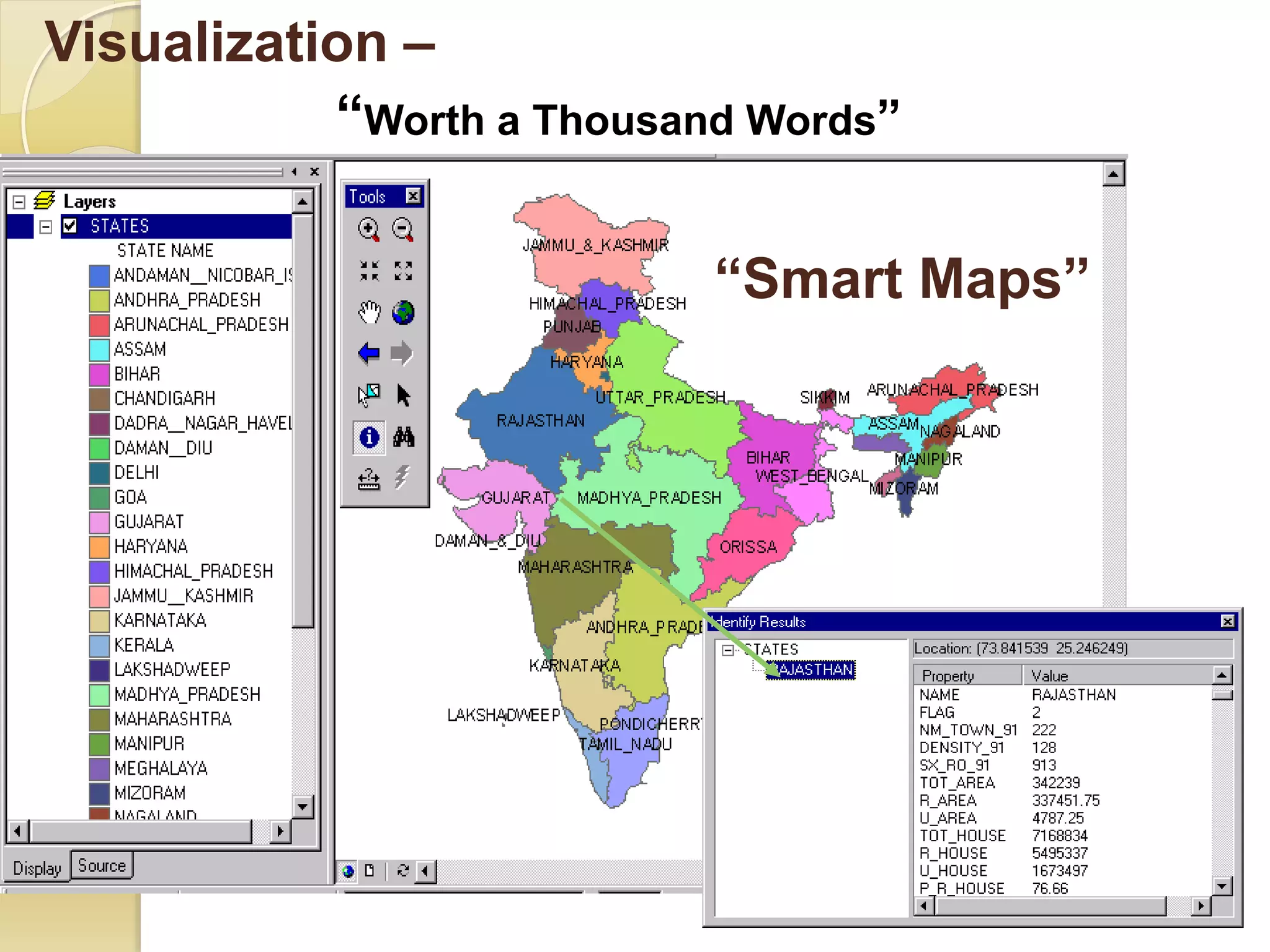Select the black pointer Select Elements tool
Viewport: 1270px width, 952px height.
[x=404, y=395]
